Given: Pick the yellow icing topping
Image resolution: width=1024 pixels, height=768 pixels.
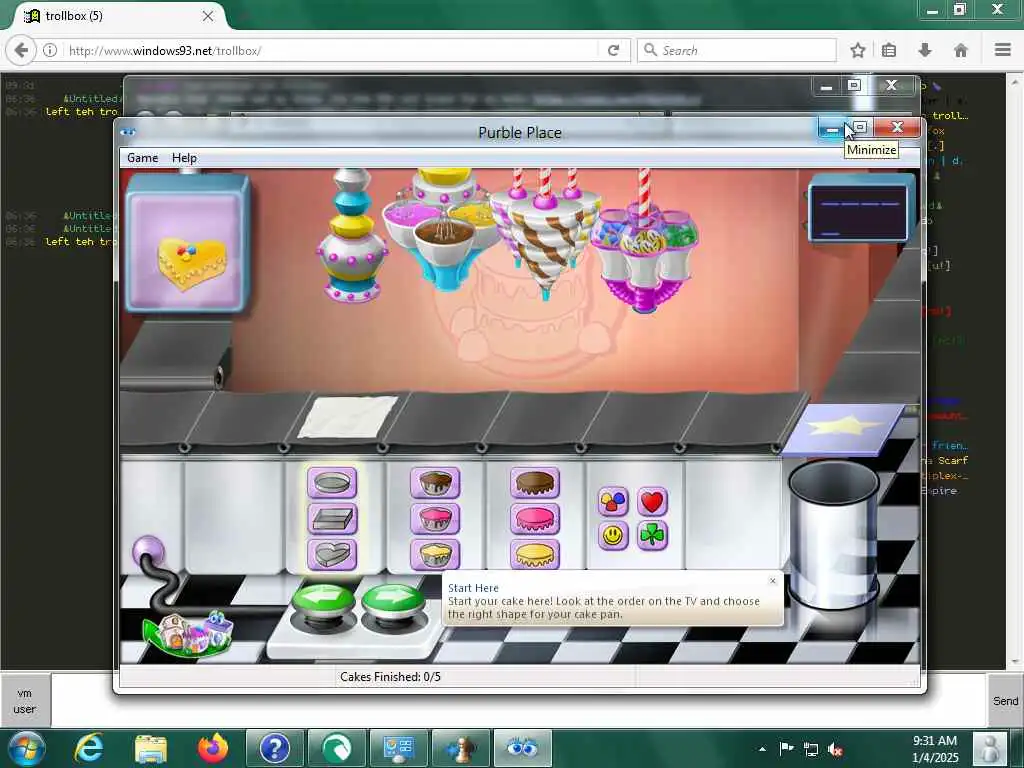Looking at the screenshot, I should click(535, 554).
